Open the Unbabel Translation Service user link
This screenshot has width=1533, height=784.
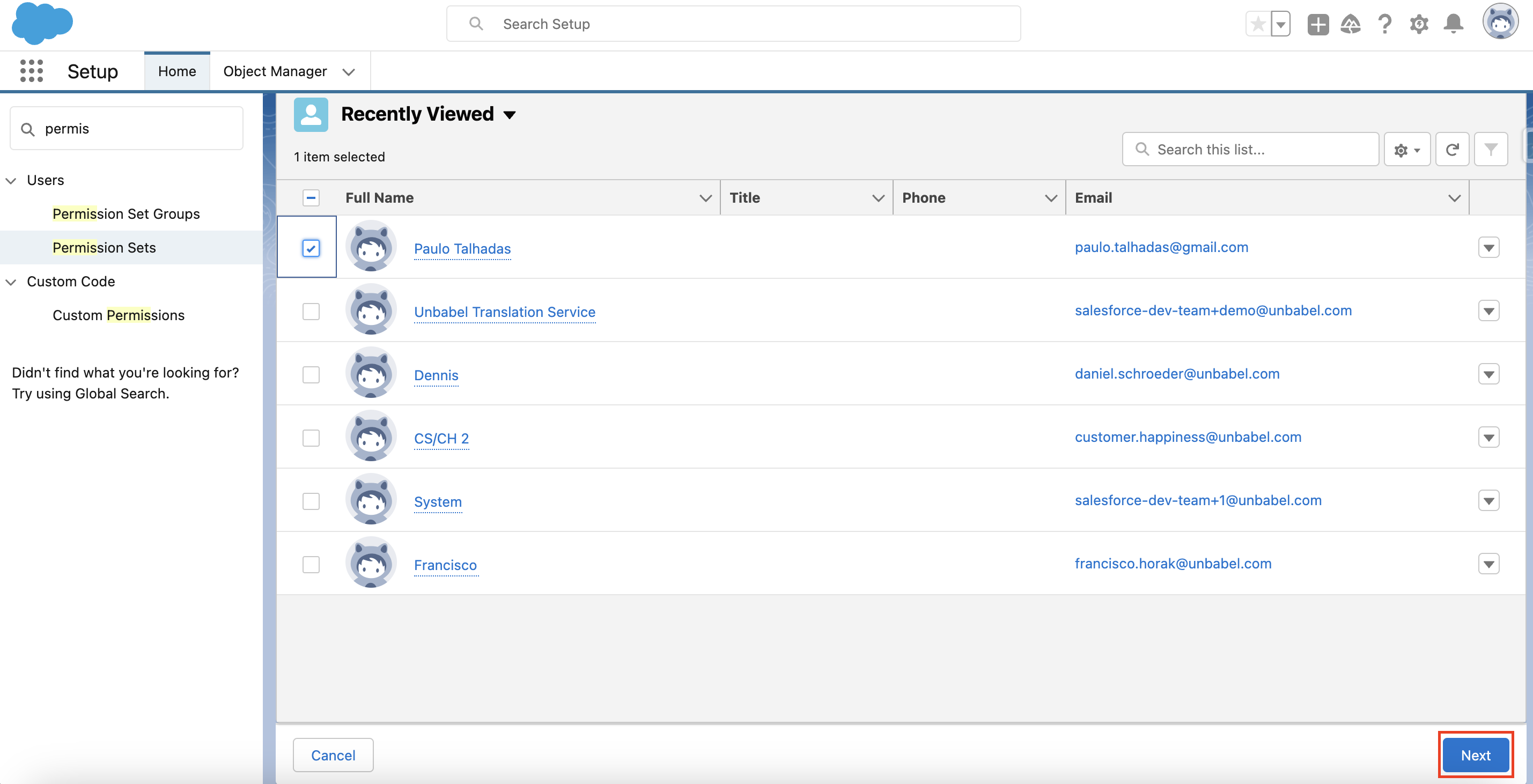click(505, 312)
